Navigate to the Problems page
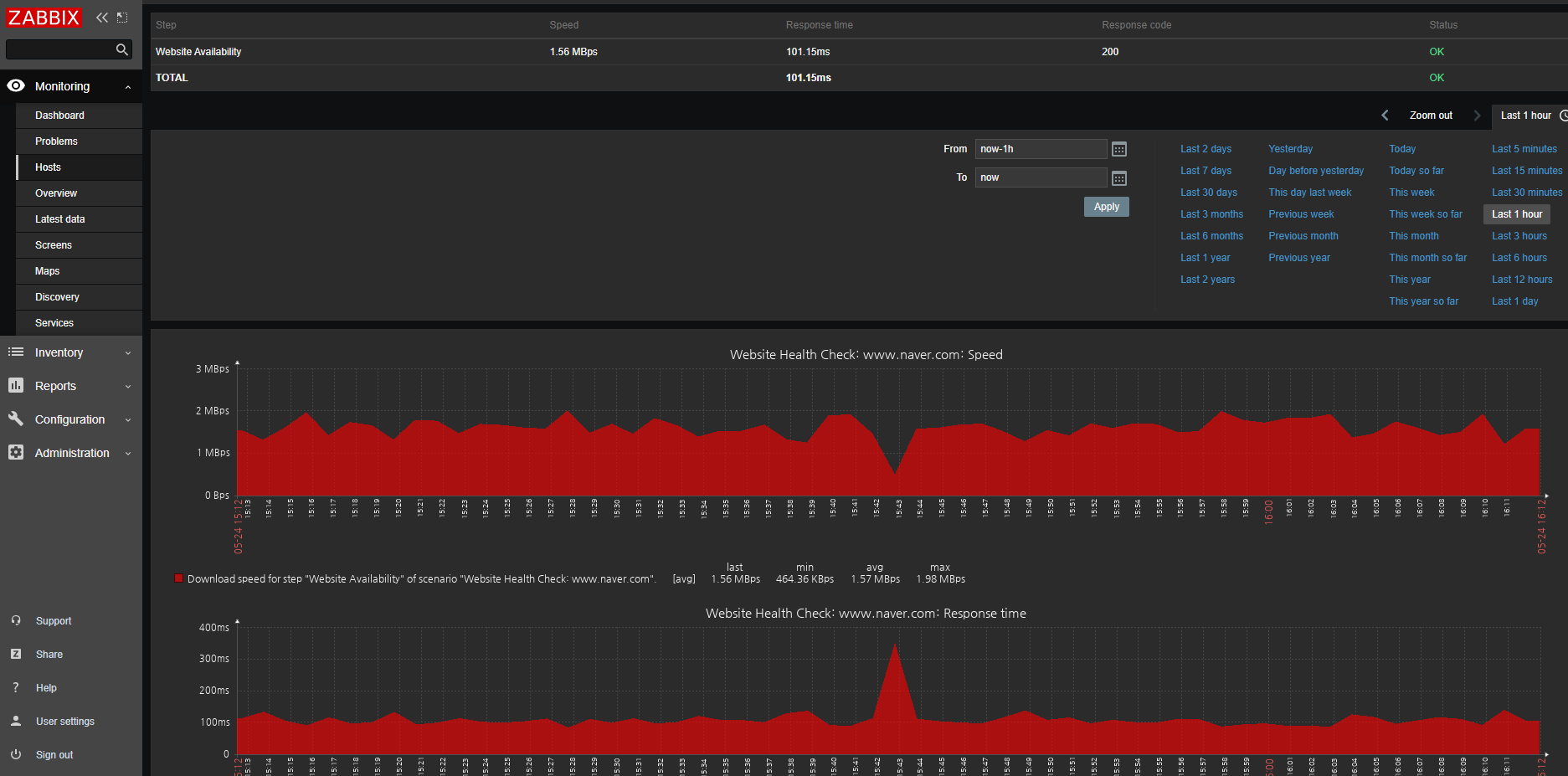The width and height of the screenshot is (1568, 776). click(55, 141)
